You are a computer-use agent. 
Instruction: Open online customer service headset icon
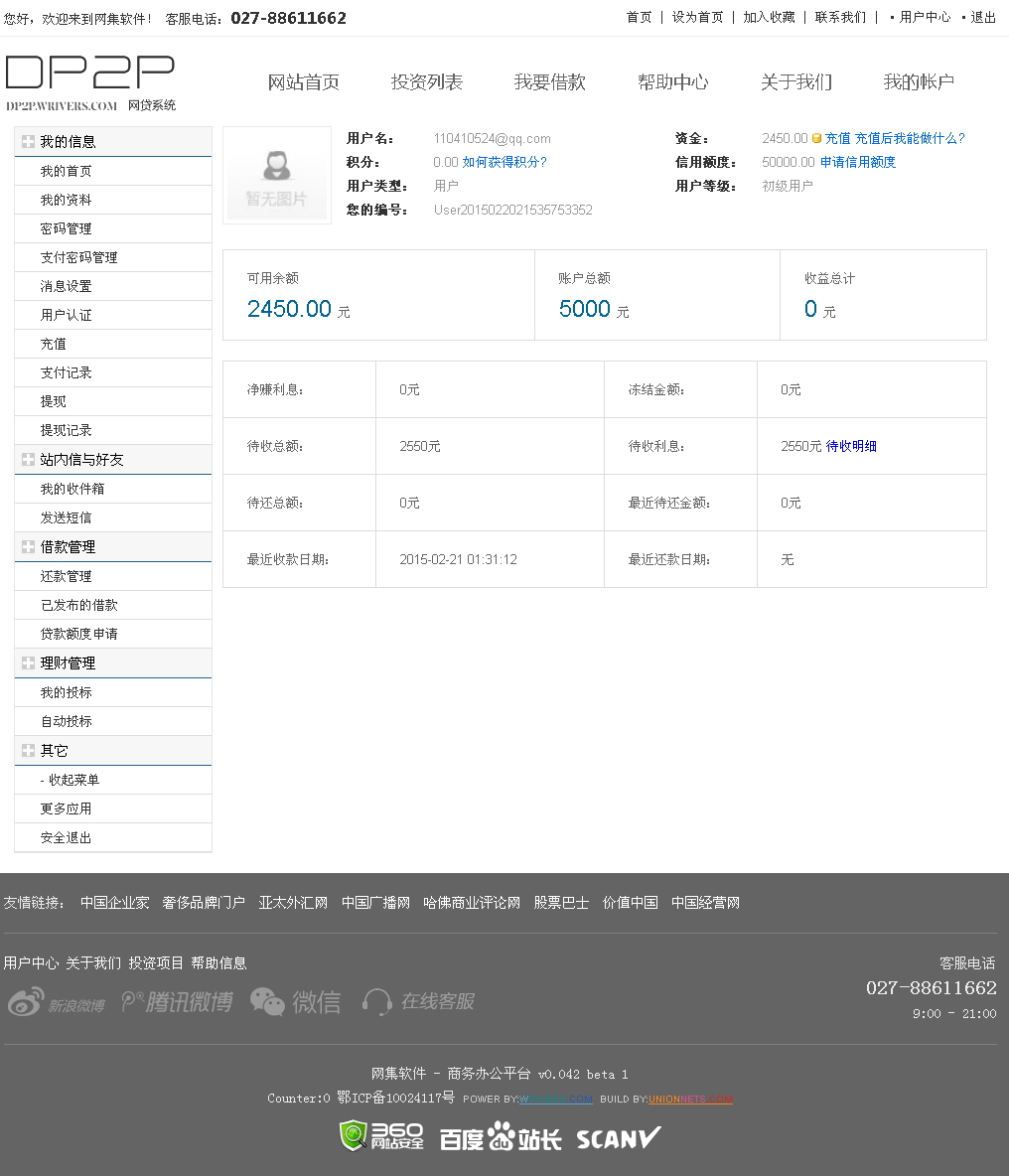[x=418, y=1002]
